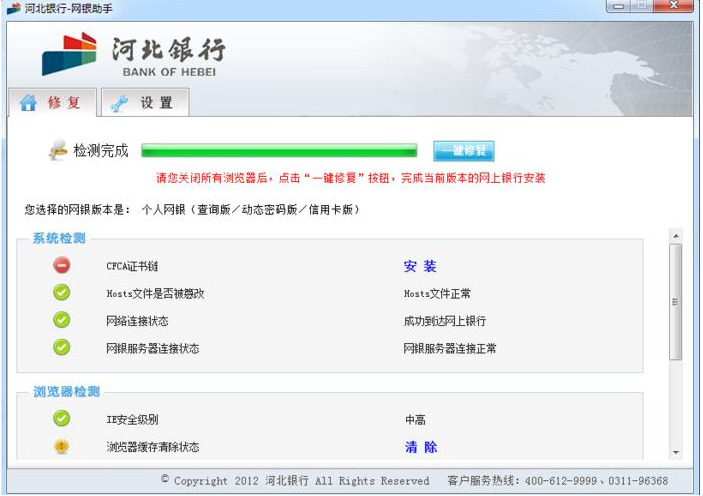Close the 网银助手 window

tap(673, 6)
